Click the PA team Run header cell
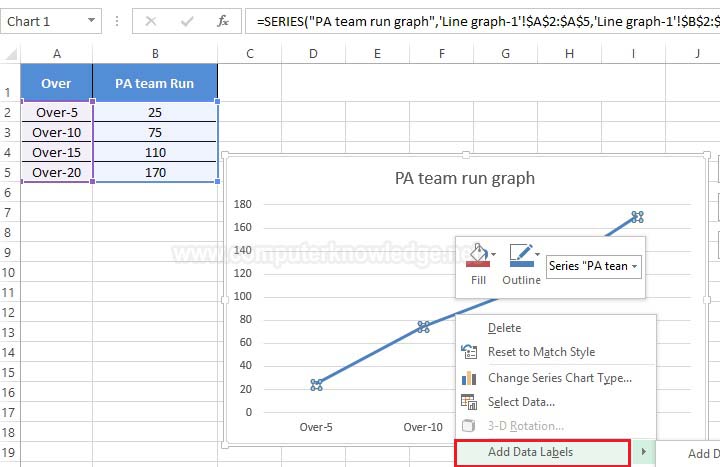 155,83
